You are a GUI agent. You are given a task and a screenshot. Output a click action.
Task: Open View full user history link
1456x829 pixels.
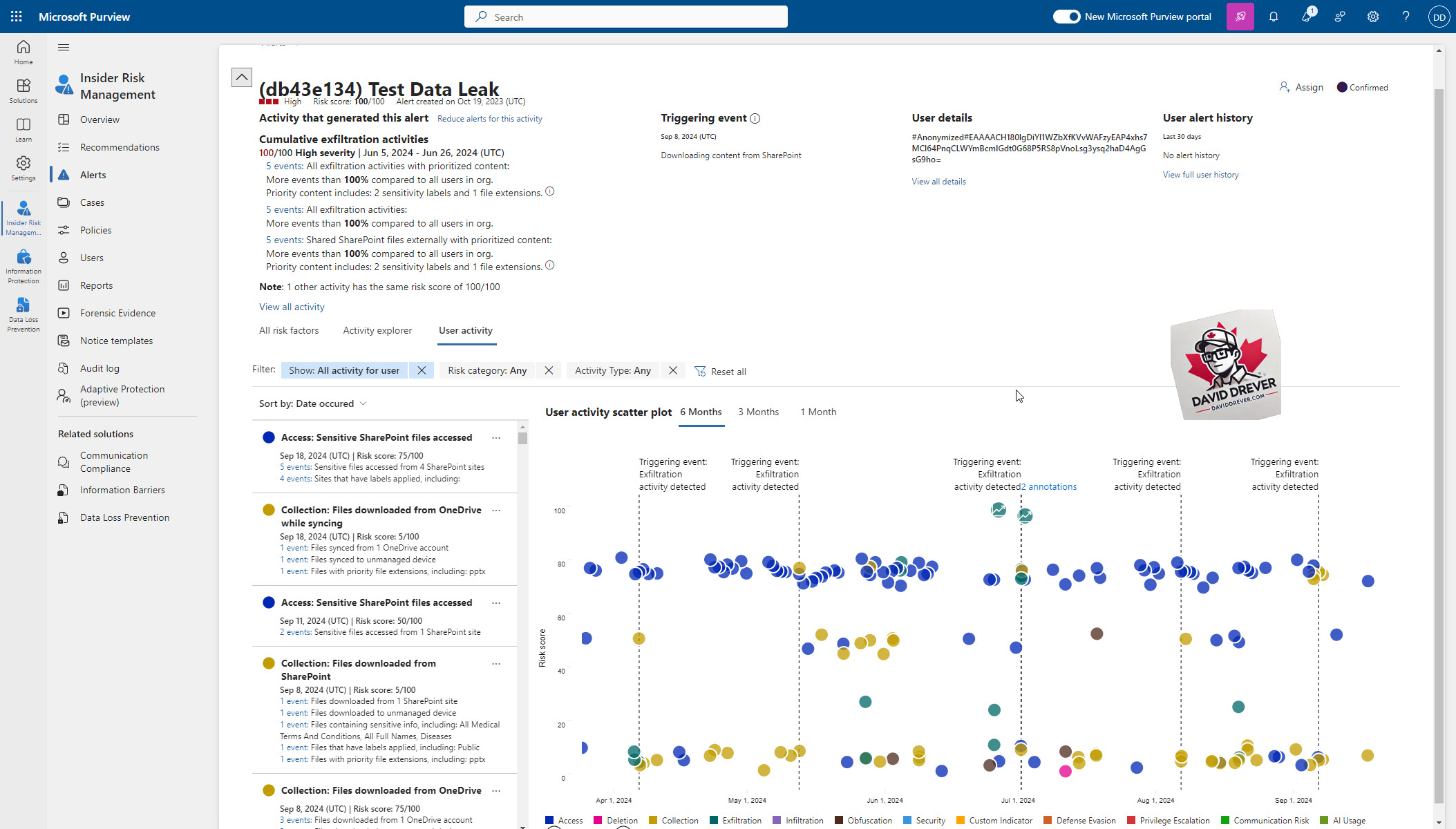tap(1200, 175)
